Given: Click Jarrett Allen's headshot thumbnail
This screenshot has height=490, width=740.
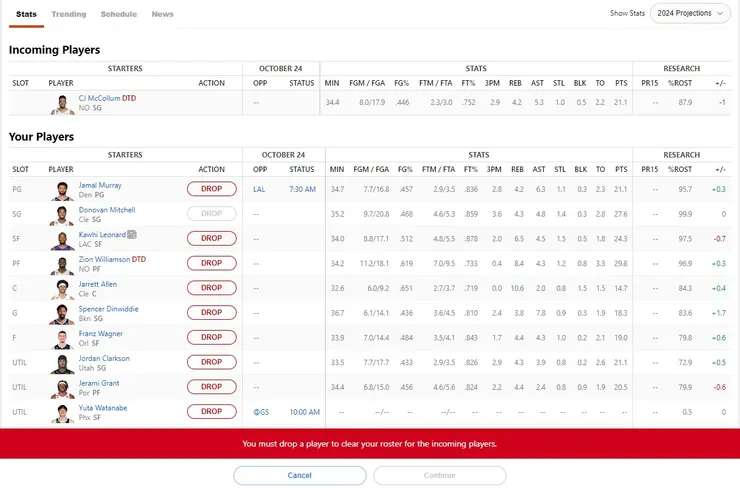Looking at the screenshot, I should [62, 290].
